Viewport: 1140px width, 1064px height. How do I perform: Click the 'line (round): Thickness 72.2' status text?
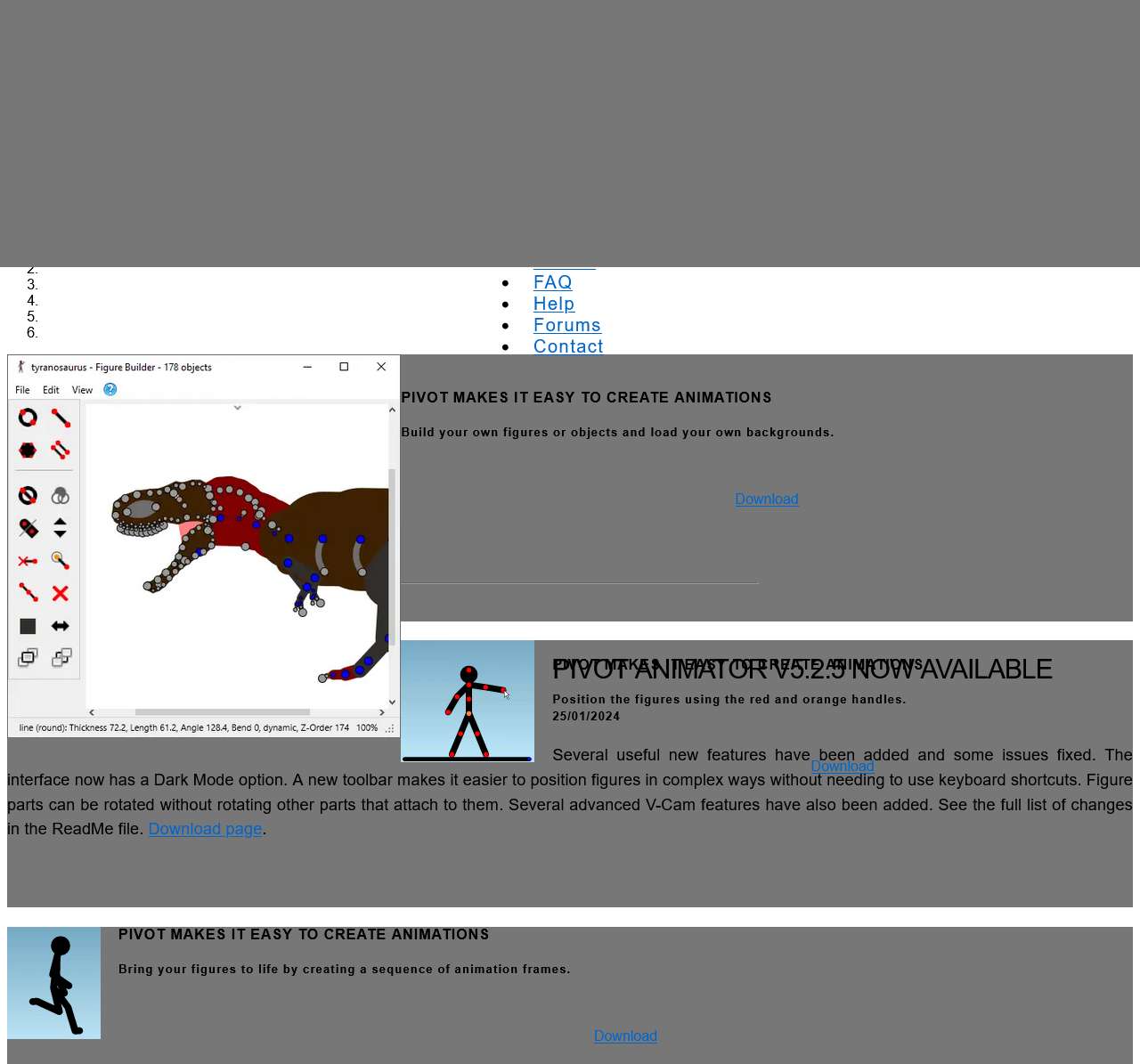[x=183, y=727]
